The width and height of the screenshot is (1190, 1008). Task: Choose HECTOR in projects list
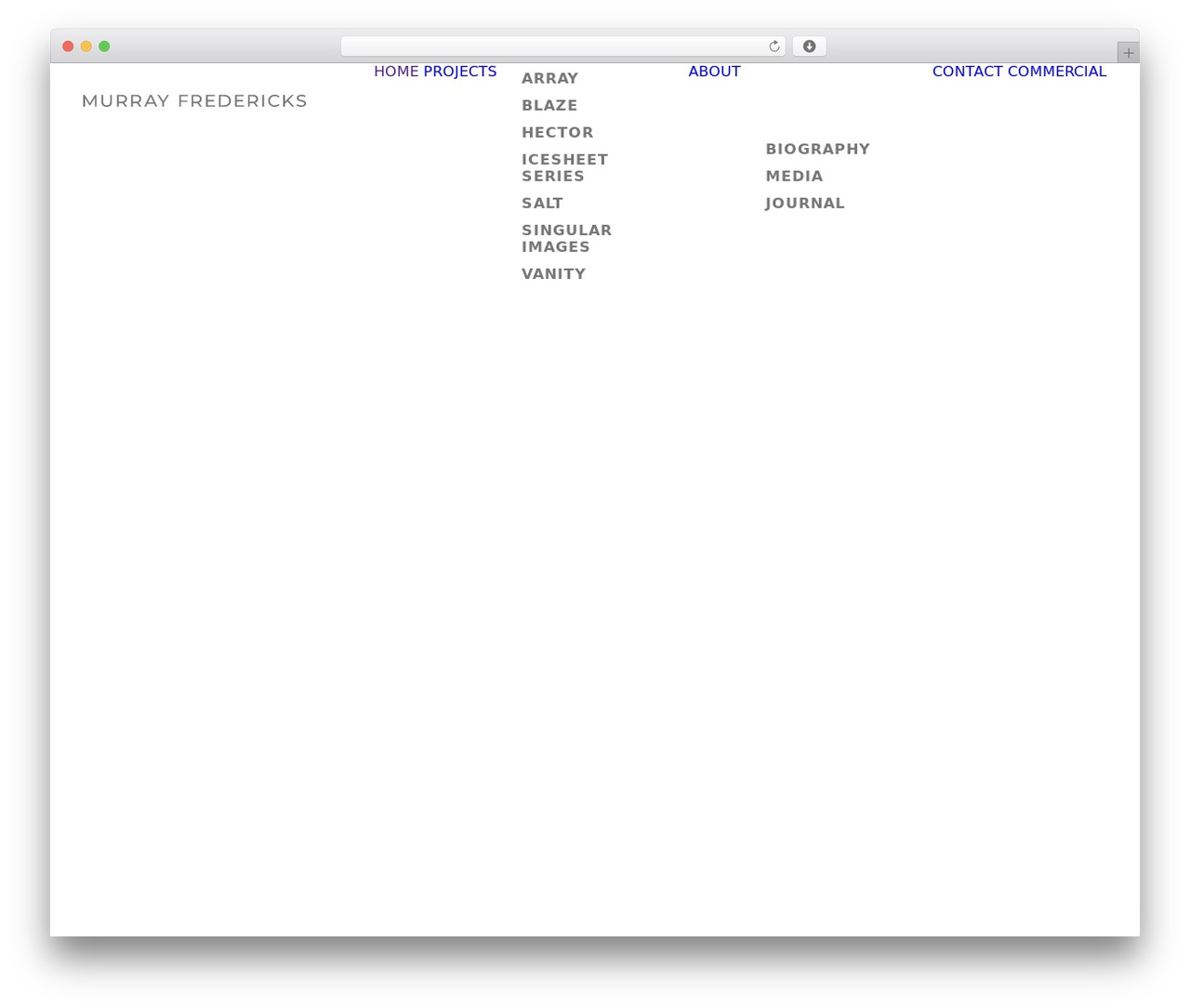[x=557, y=132]
